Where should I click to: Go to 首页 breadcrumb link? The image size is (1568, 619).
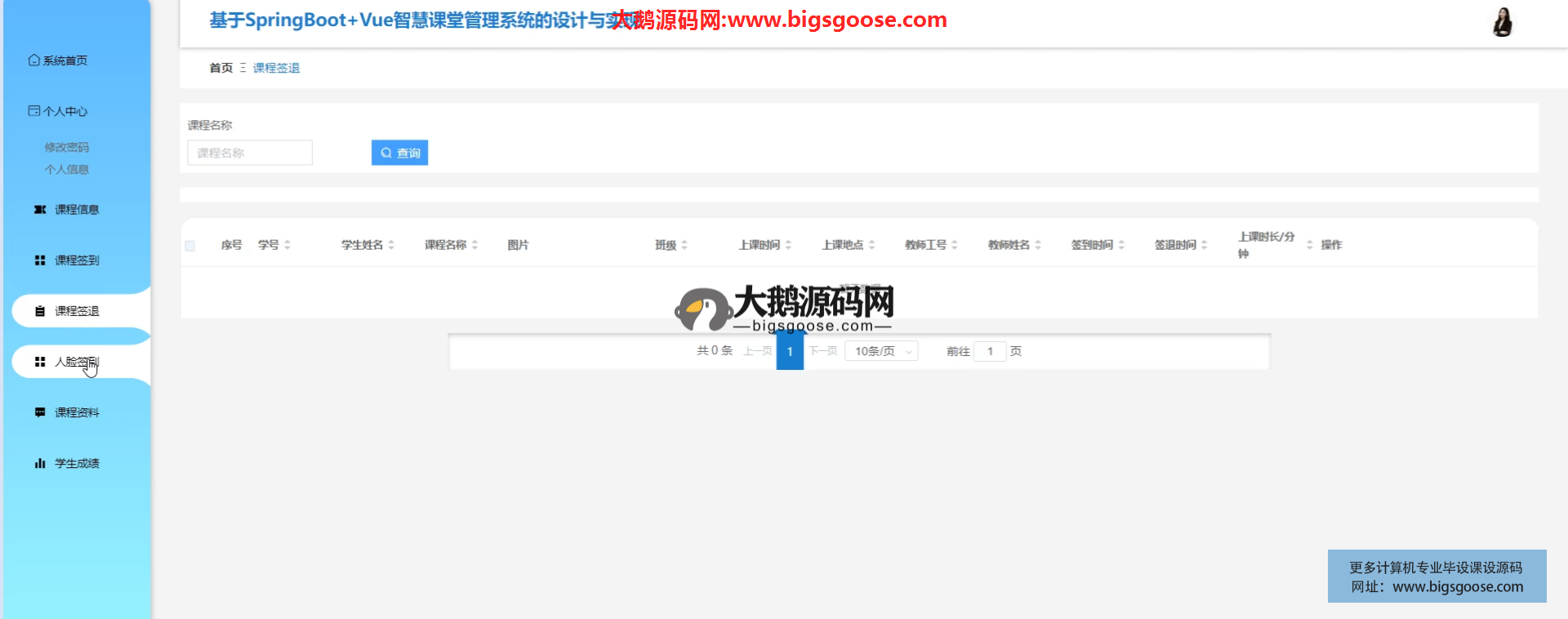(x=220, y=68)
